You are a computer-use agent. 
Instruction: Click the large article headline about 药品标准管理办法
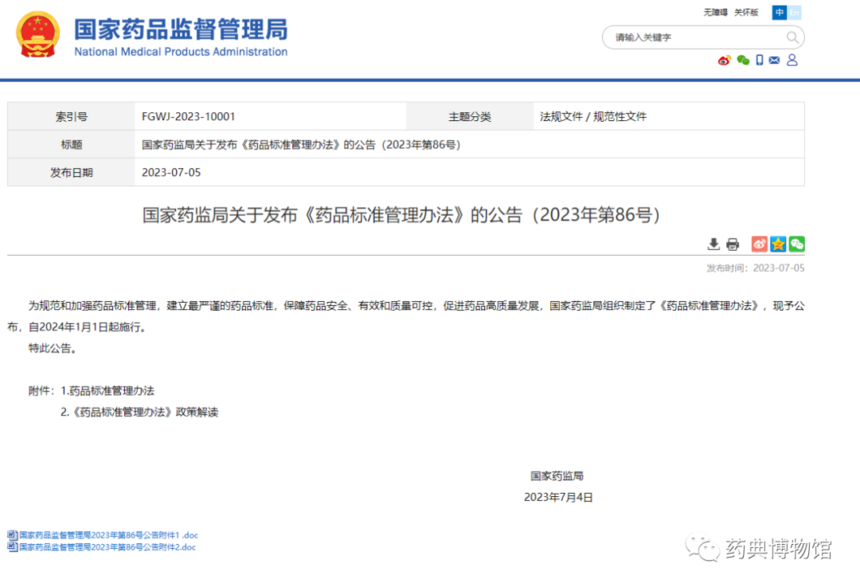[x=401, y=215]
